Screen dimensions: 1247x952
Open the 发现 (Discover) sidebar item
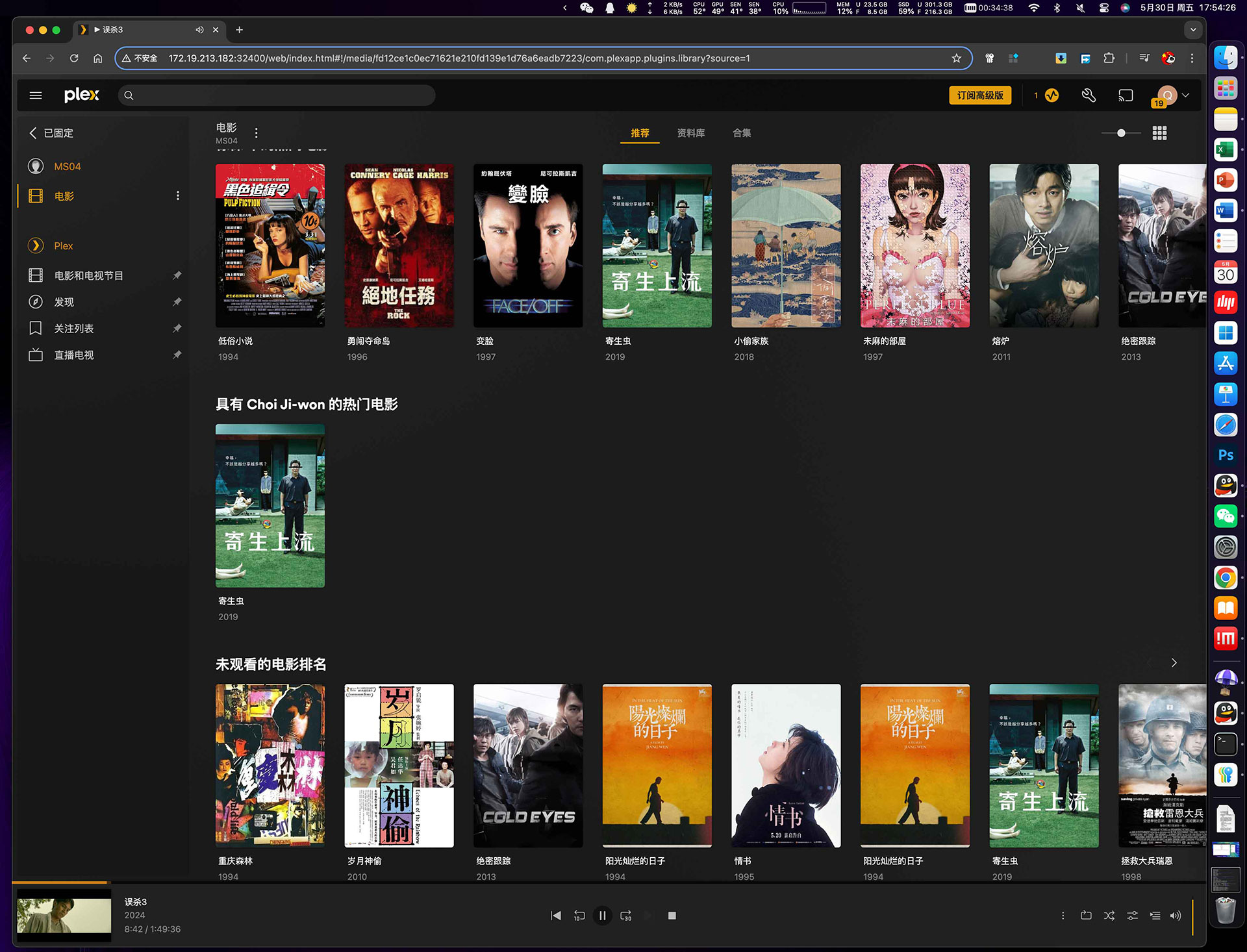(64, 302)
